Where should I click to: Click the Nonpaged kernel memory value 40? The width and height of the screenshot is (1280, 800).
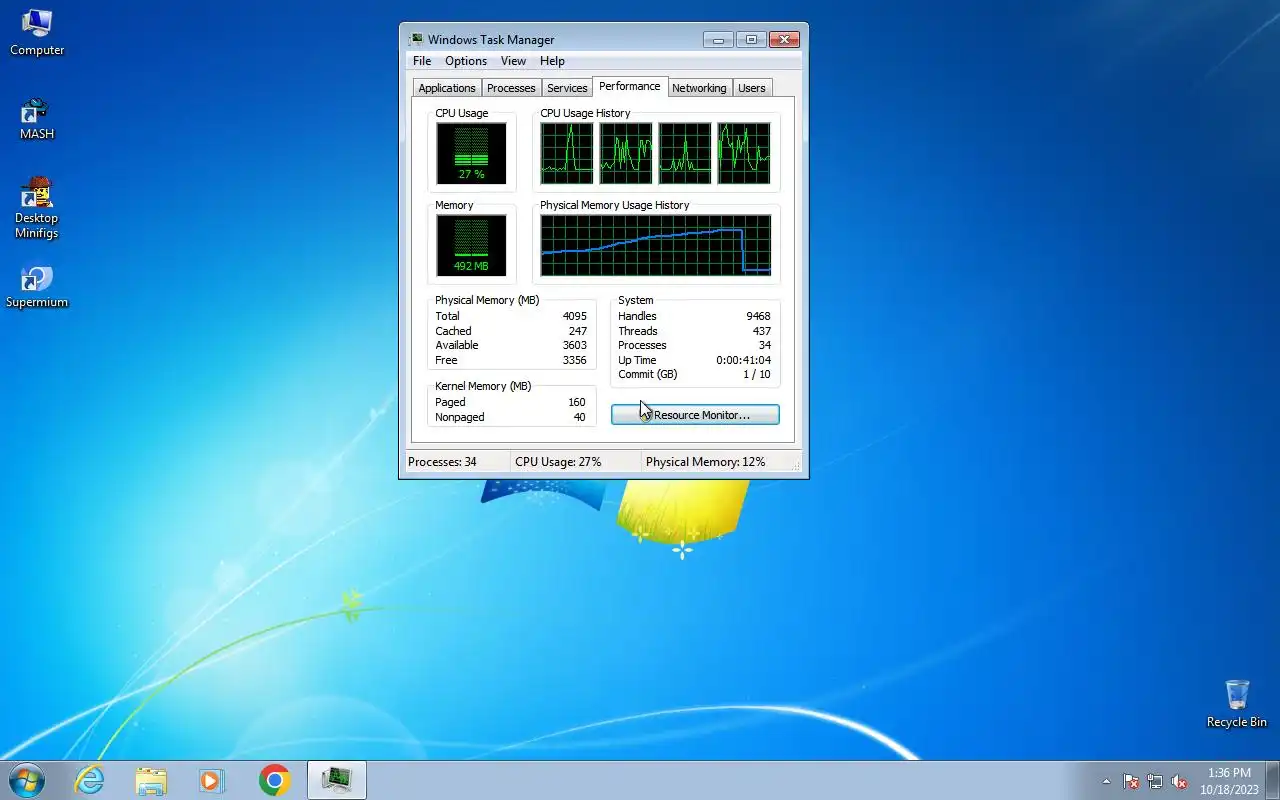[579, 417]
